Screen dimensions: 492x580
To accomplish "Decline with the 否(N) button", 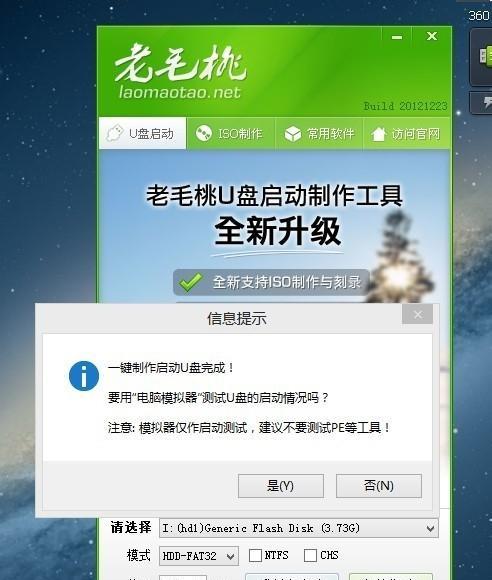I will coord(379,486).
